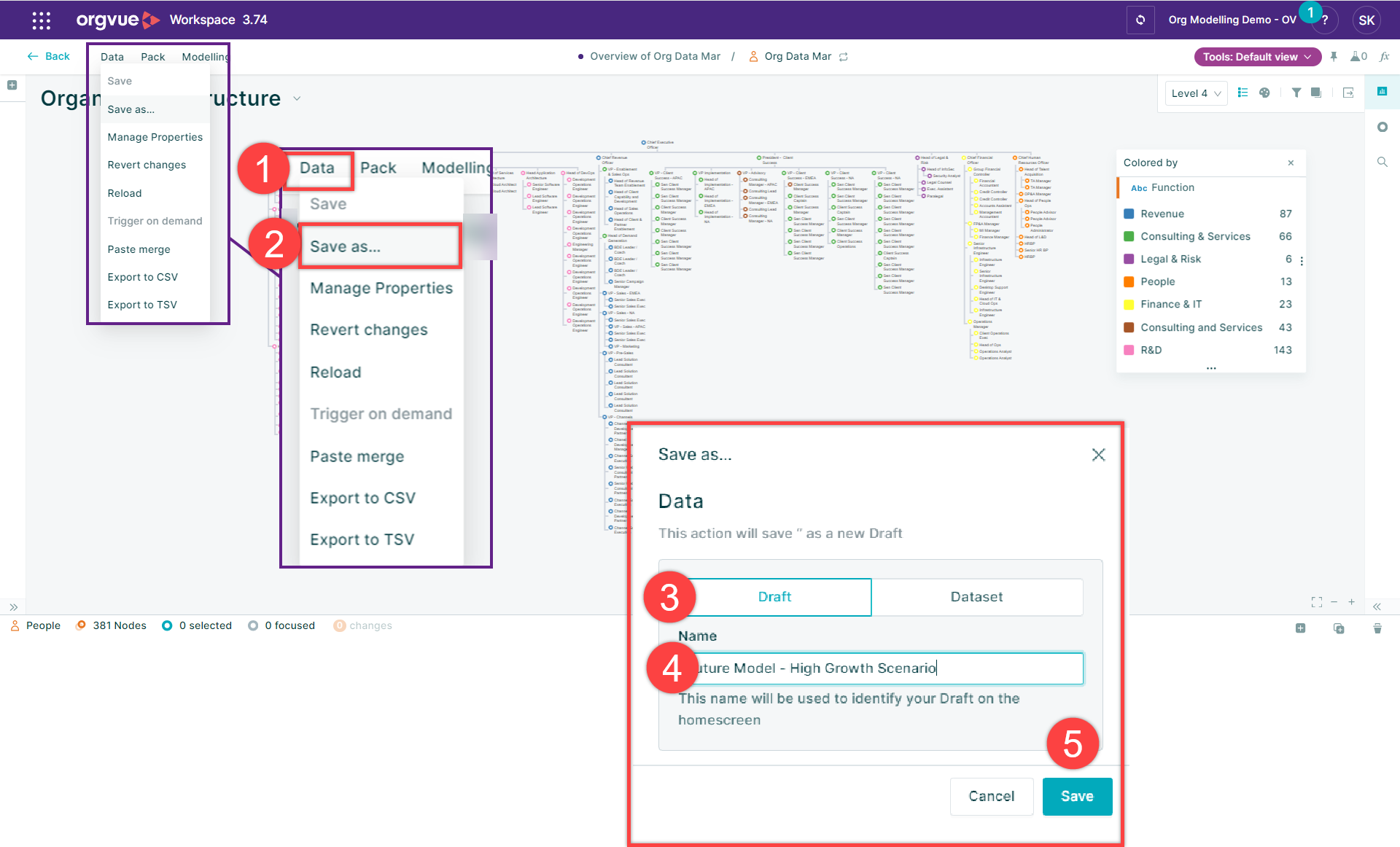Image resolution: width=1400 pixels, height=847 pixels.
Task: Click the color palette icon
Action: point(1264,93)
